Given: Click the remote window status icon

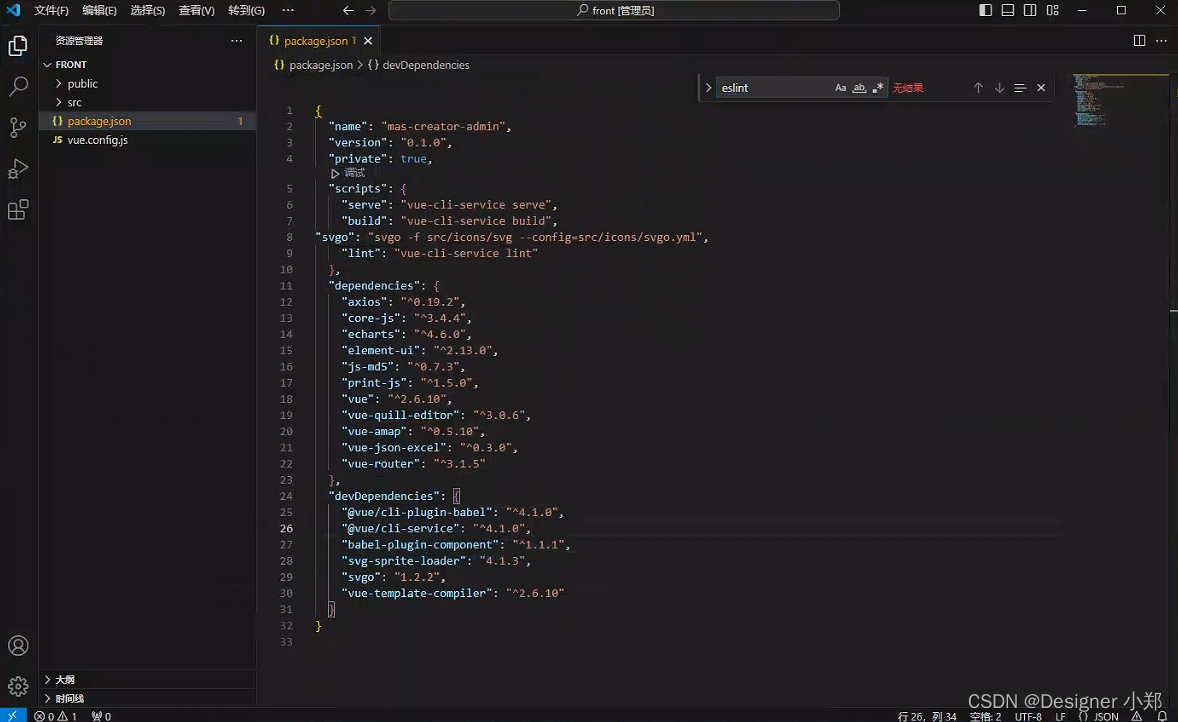Looking at the screenshot, I should (13, 716).
